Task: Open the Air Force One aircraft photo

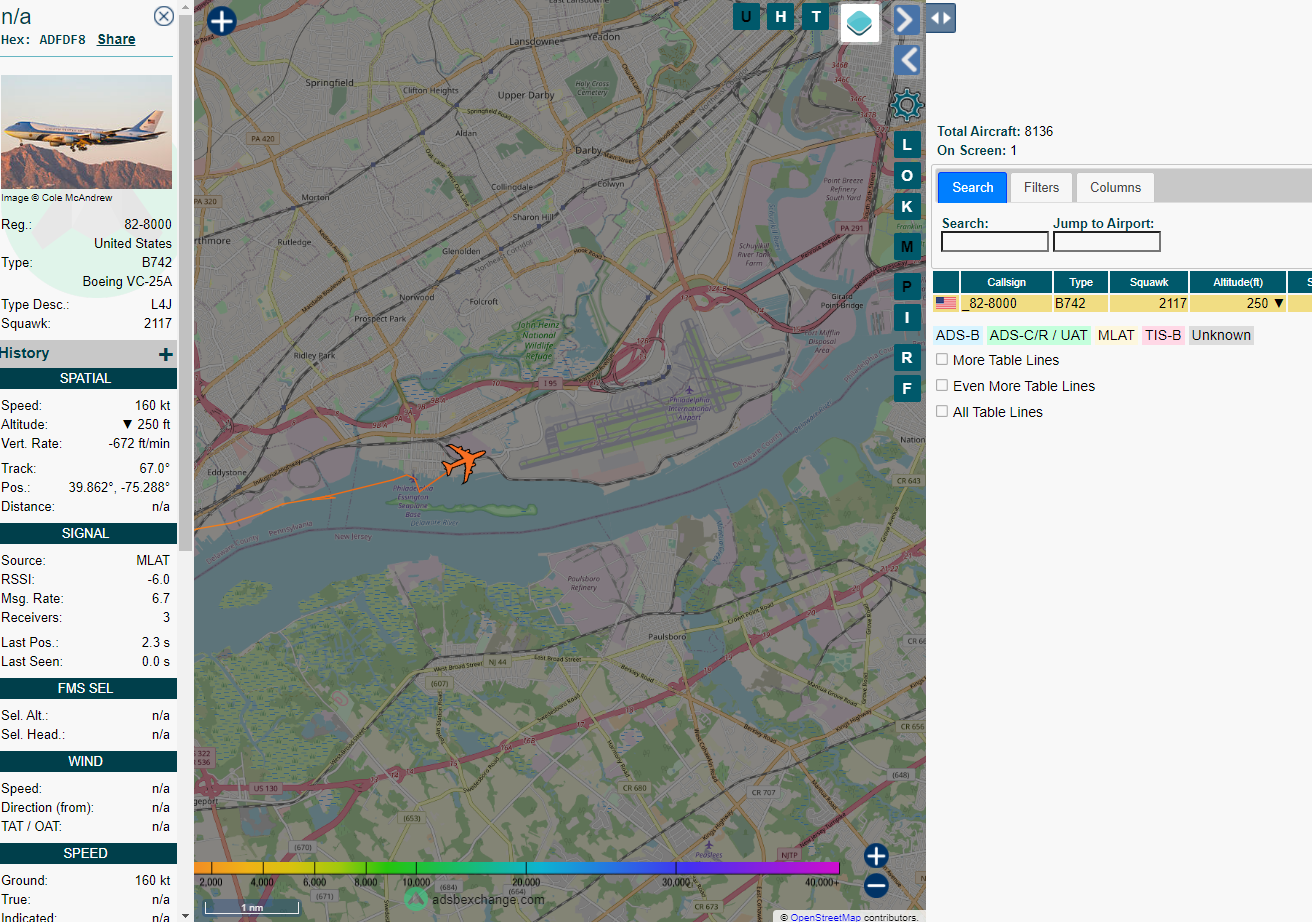Action: (86, 132)
